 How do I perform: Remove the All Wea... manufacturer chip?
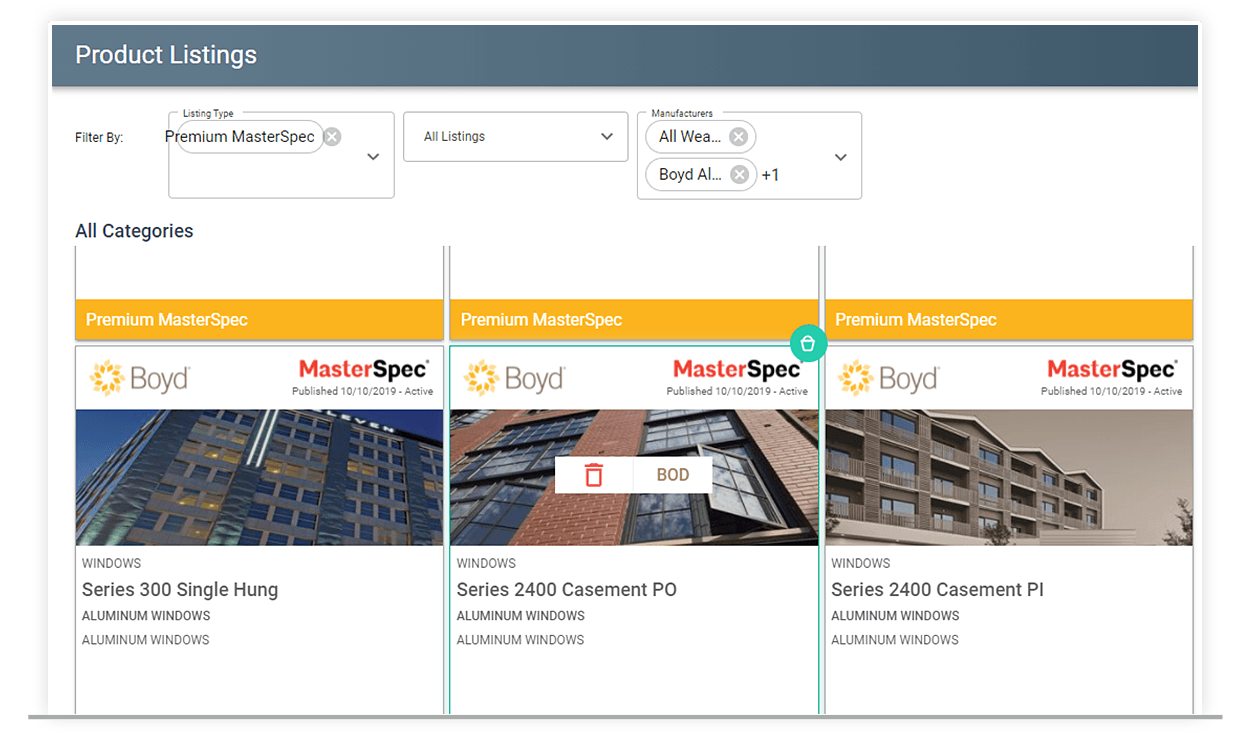click(738, 136)
